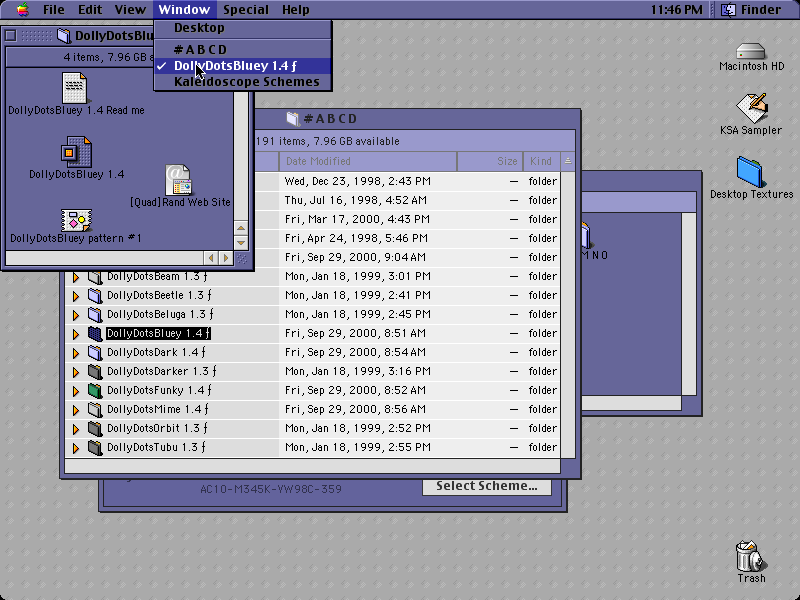The height and width of the screenshot is (600, 800).
Task: Click date 'Fri, Sep 29, 2000, 9:04 AM'
Action: click(x=355, y=257)
